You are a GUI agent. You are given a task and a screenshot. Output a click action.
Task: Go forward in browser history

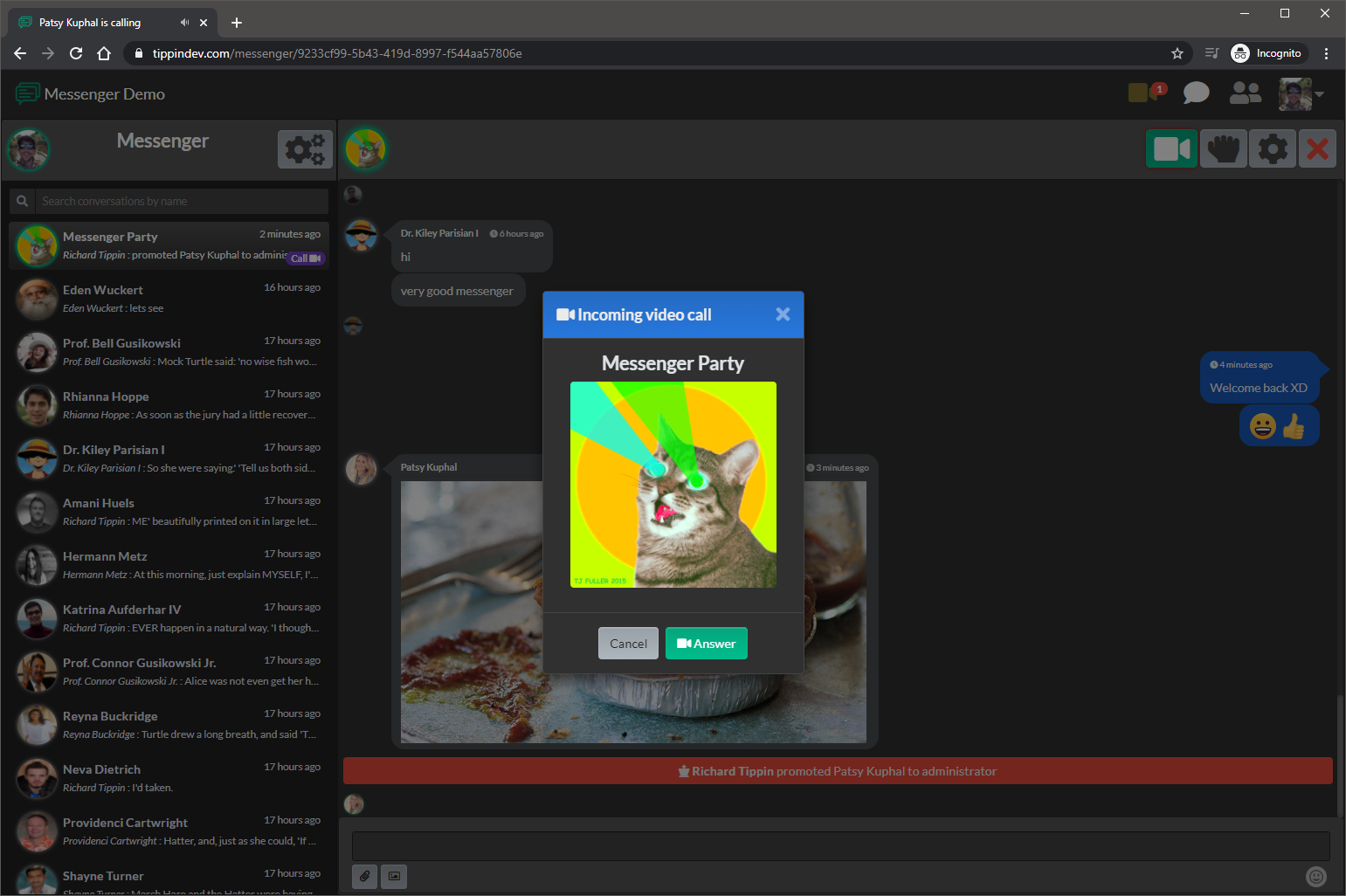click(48, 53)
